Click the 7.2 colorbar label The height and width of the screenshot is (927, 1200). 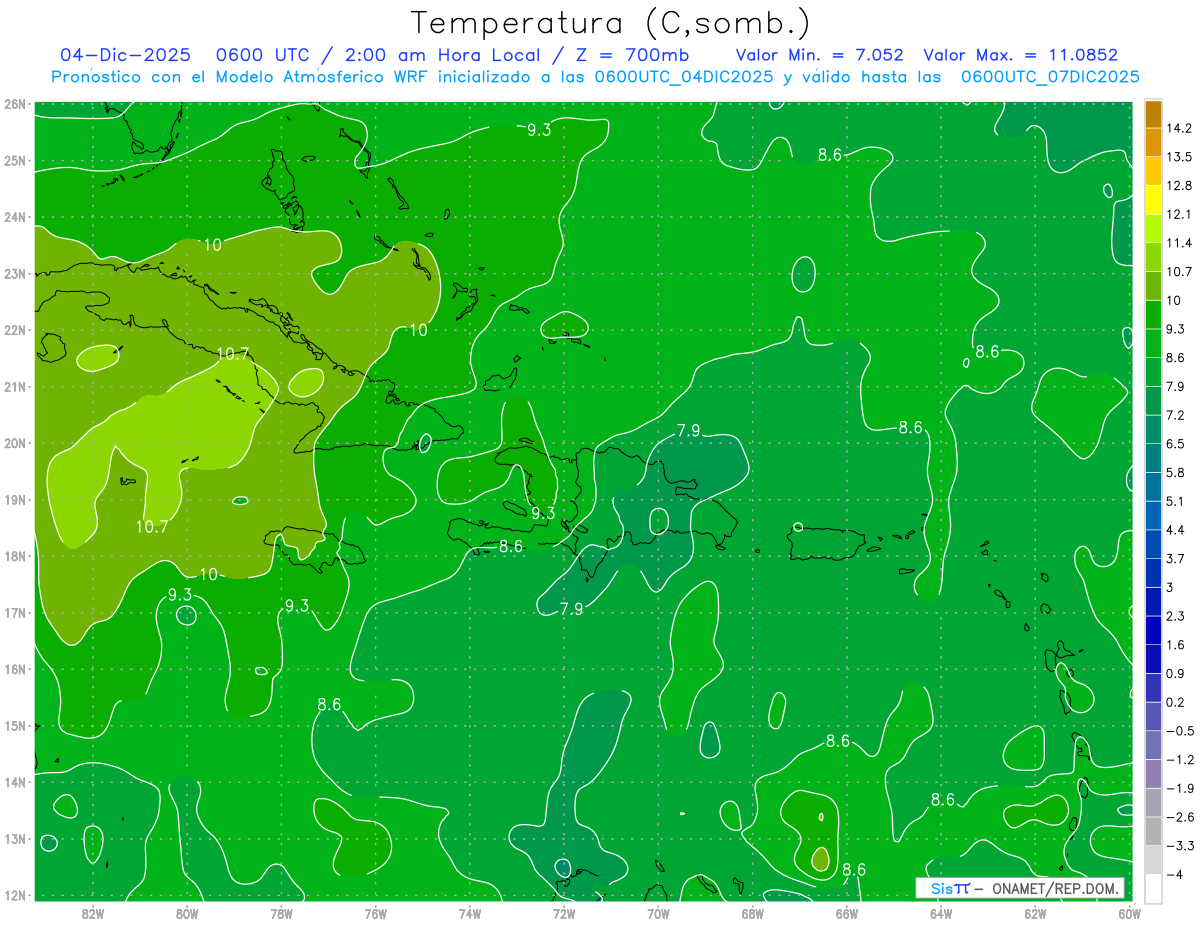(1176, 415)
